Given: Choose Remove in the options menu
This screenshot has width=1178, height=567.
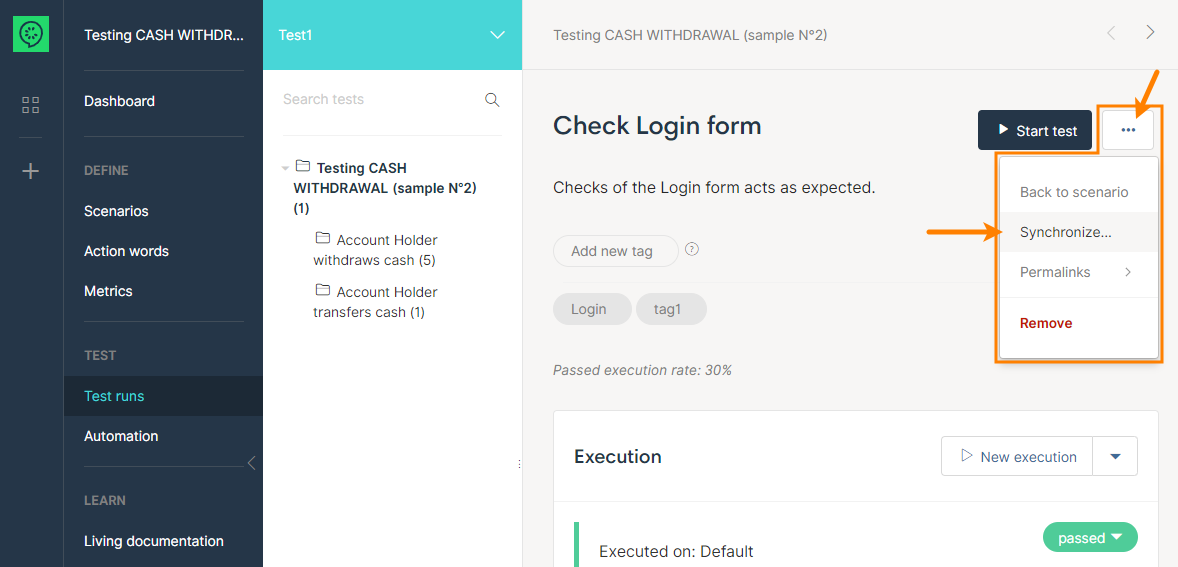Looking at the screenshot, I should (x=1046, y=323).
